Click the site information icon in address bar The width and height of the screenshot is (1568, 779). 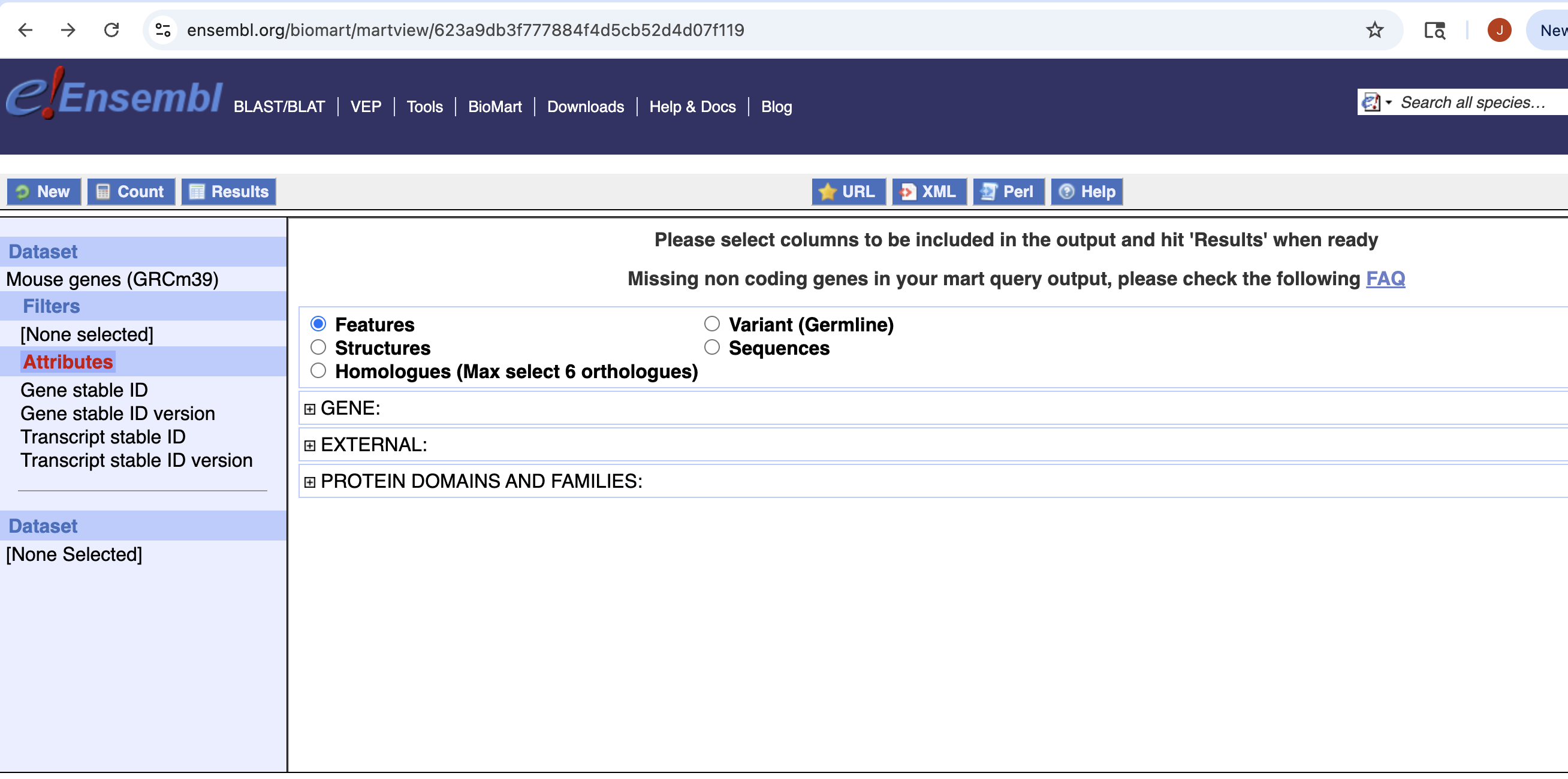[x=162, y=30]
